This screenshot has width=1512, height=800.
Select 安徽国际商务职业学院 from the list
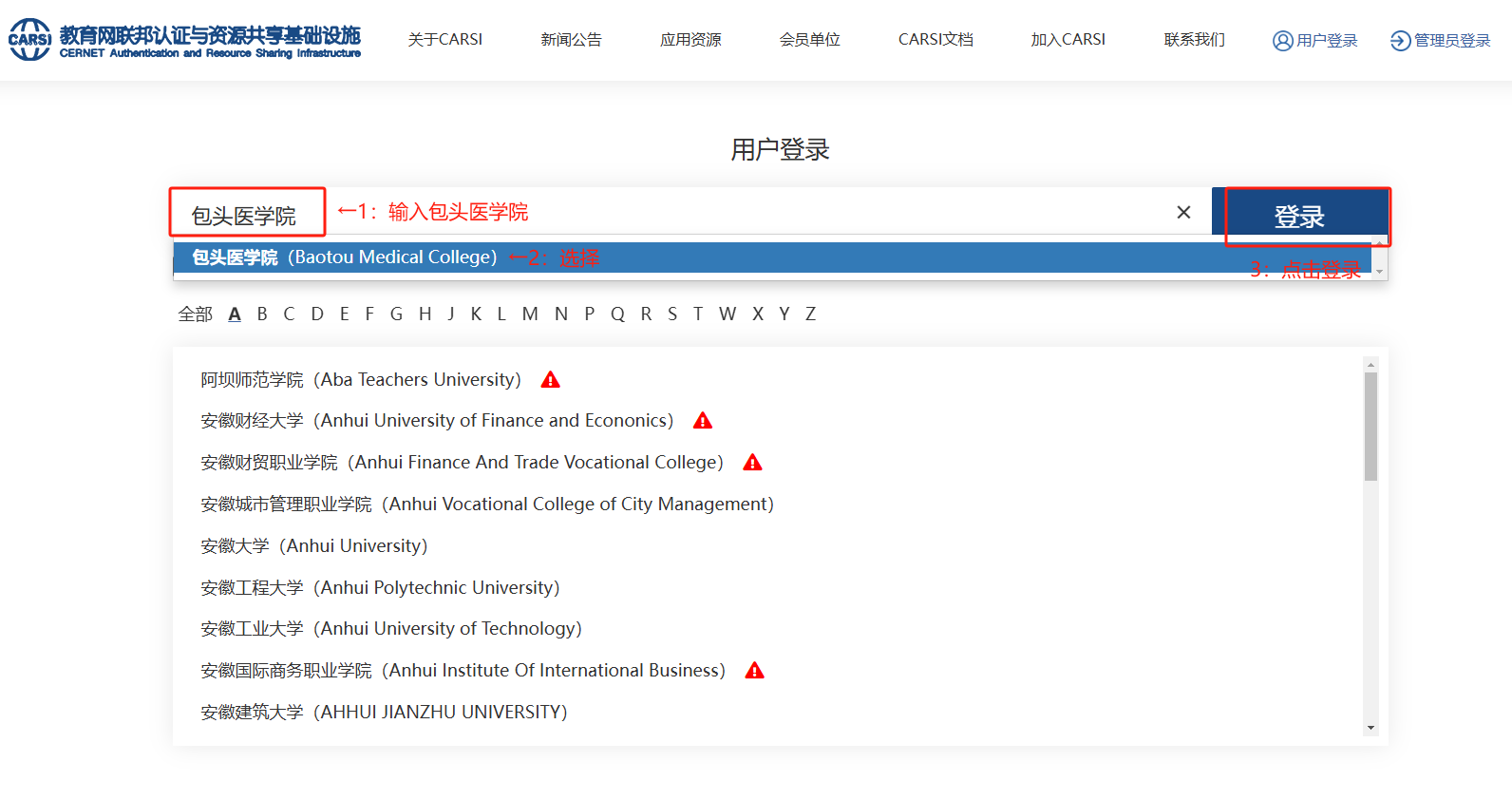click(463, 671)
